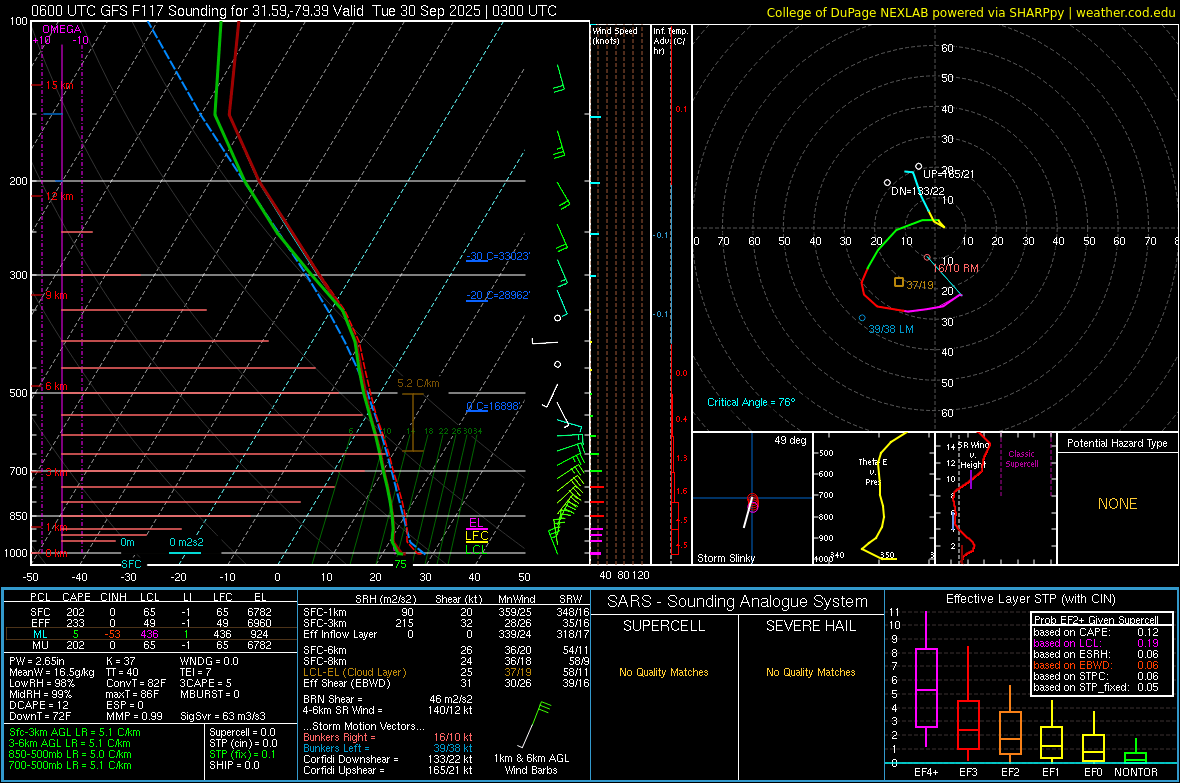Select the 12 km height marker

[x=59, y=196]
